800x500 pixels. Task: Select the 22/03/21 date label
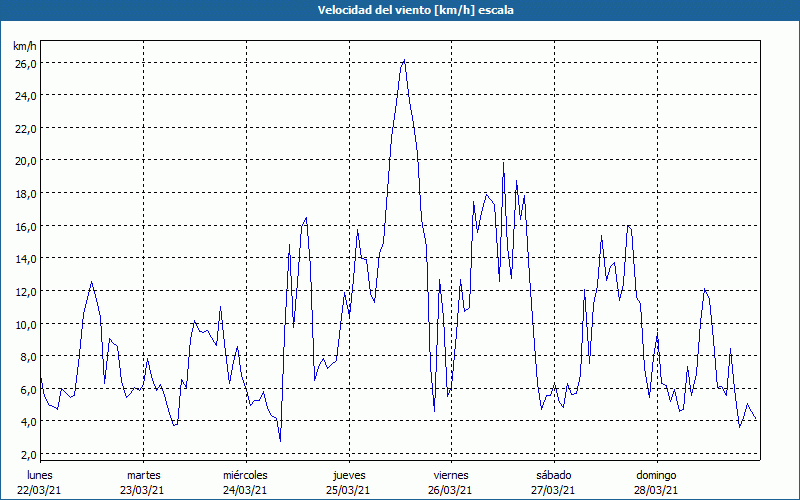[x=39, y=490]
